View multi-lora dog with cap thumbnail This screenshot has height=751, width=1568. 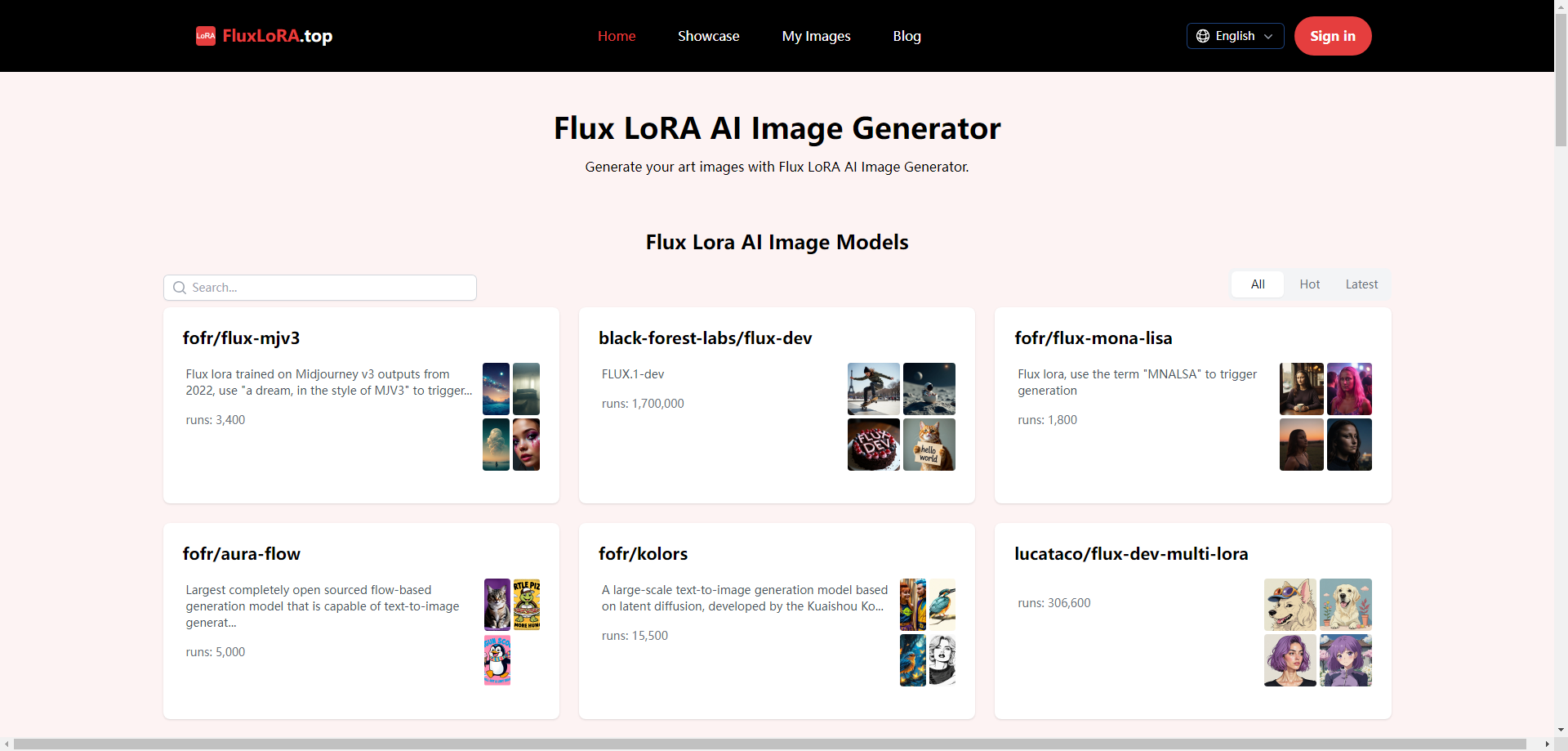(1290, 605)
